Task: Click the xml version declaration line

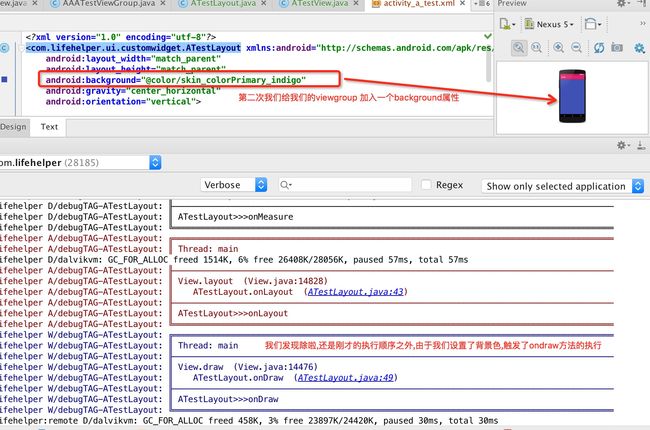Action: click(121, 37)
